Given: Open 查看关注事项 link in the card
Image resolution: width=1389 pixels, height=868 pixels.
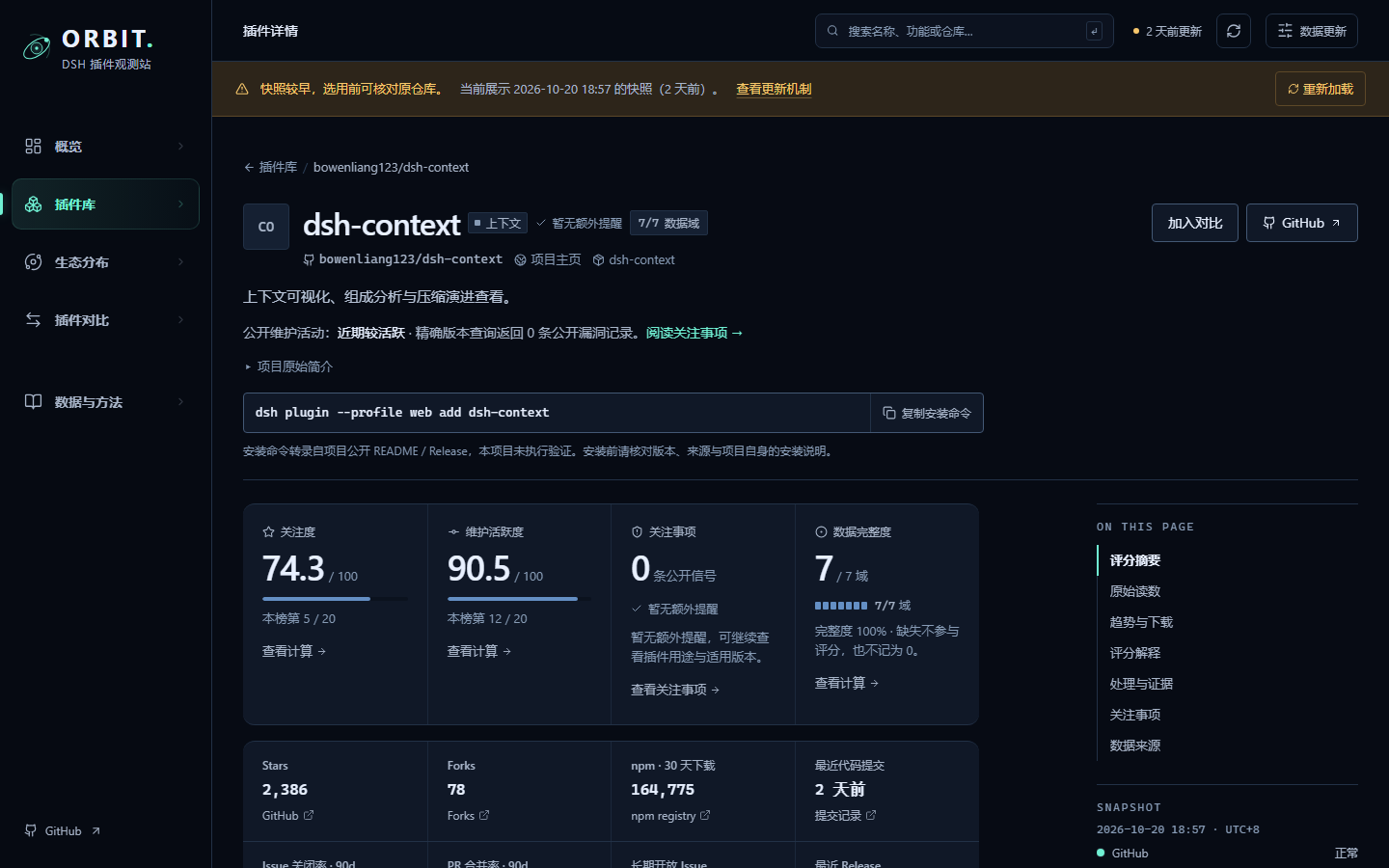Looking at the screenshot, I should click(675, 690).
